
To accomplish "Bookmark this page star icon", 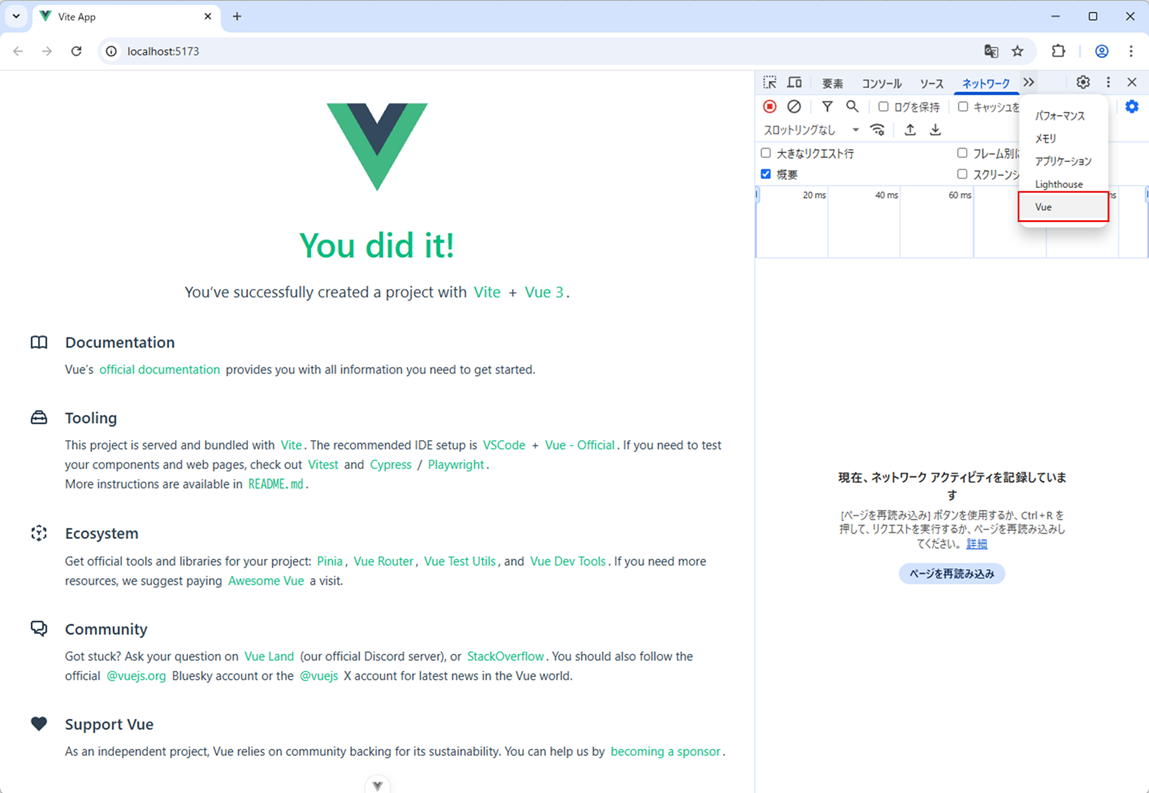I will coord(1017,51).
